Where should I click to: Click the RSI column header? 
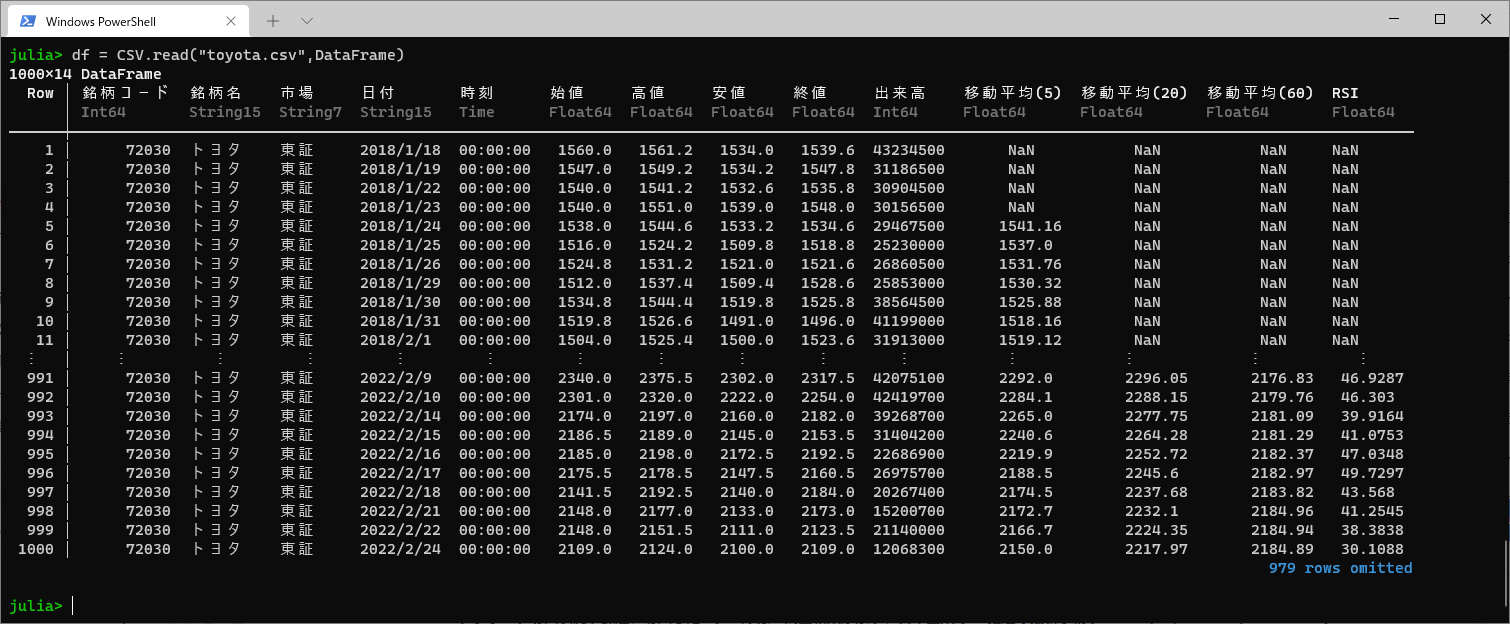click(1345, 93)
